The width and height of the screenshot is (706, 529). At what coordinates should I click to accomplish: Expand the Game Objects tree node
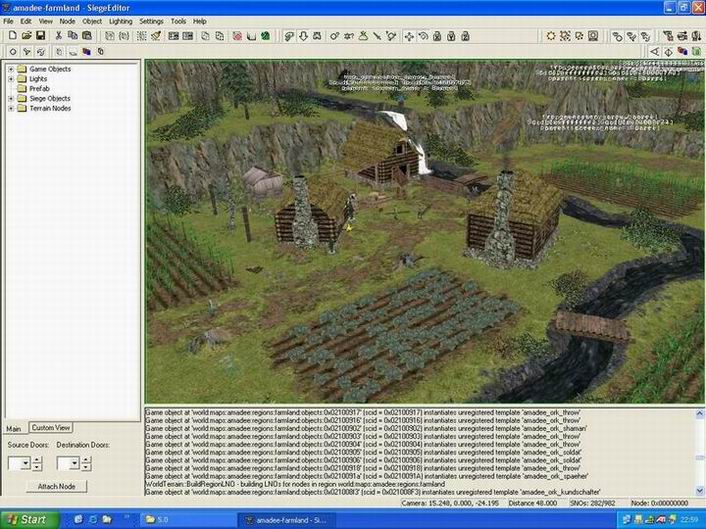click(x=10, y=69)
